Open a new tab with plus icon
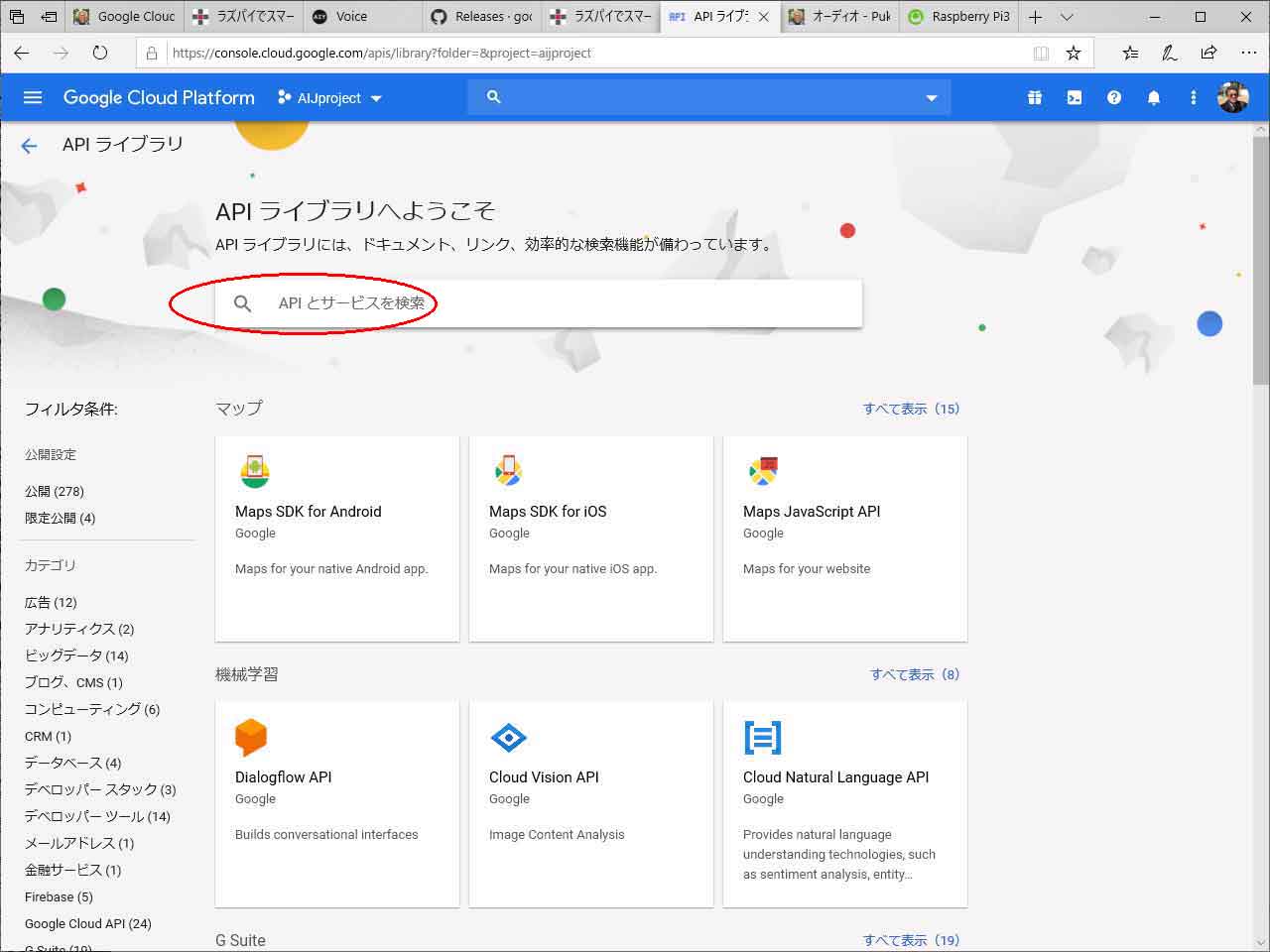Image resolution: width=1270 pixels, height=952 pixels. [1035, 17]
